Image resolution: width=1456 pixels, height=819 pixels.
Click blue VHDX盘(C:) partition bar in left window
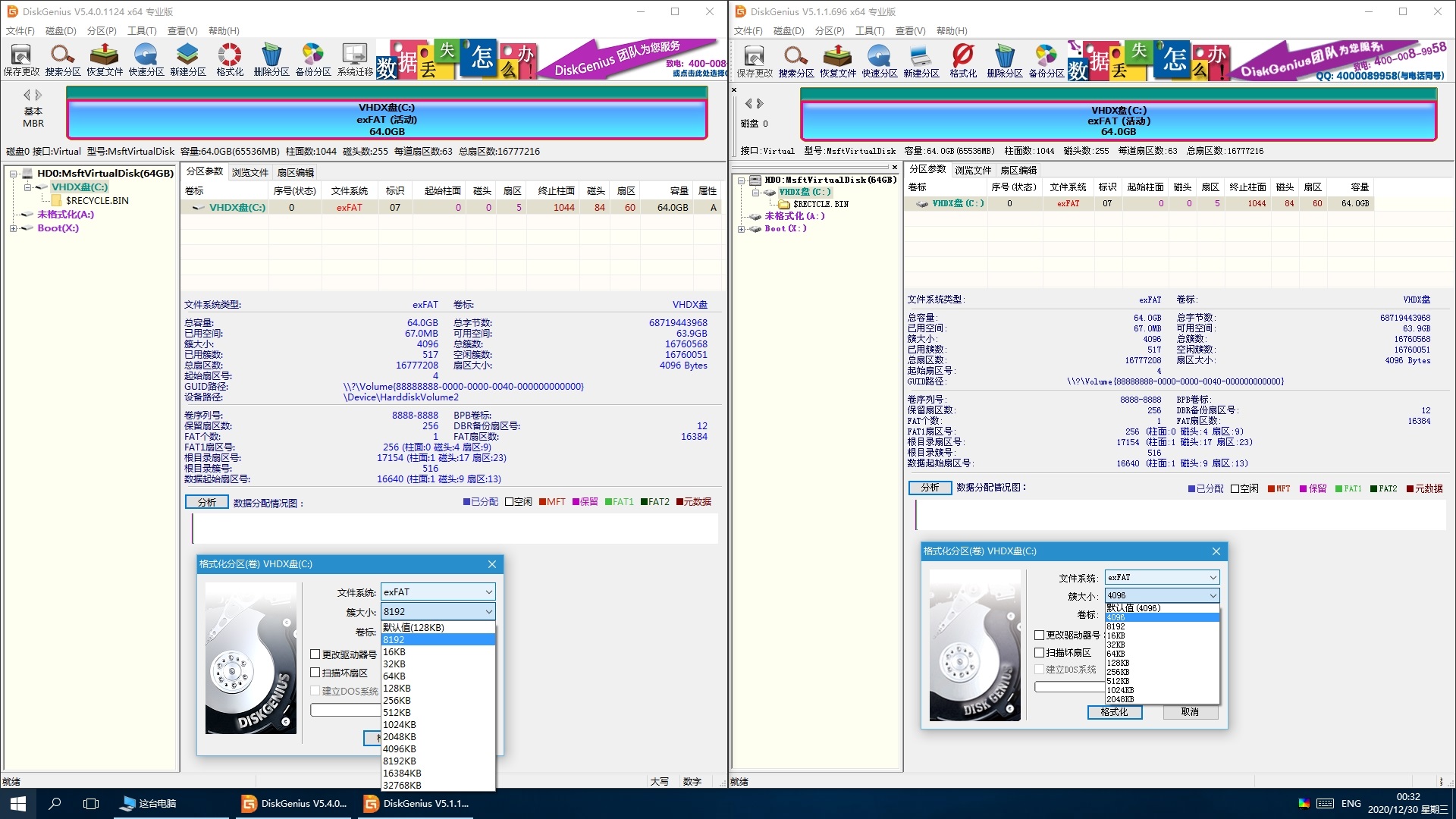click(387, 119)
